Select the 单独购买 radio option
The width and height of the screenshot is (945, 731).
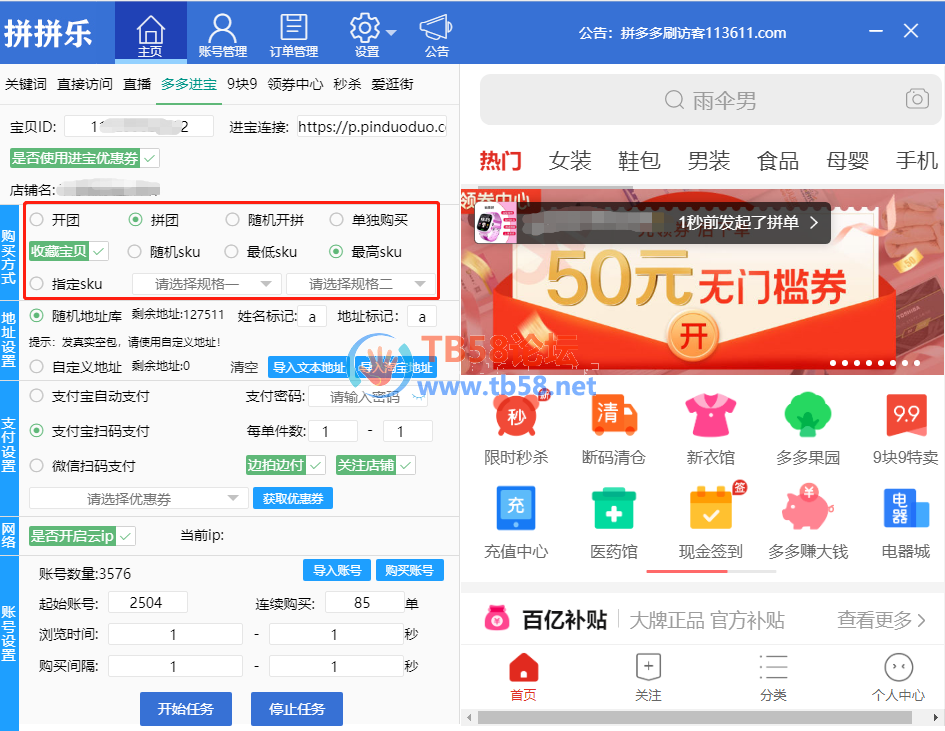[x=336, y=219]
